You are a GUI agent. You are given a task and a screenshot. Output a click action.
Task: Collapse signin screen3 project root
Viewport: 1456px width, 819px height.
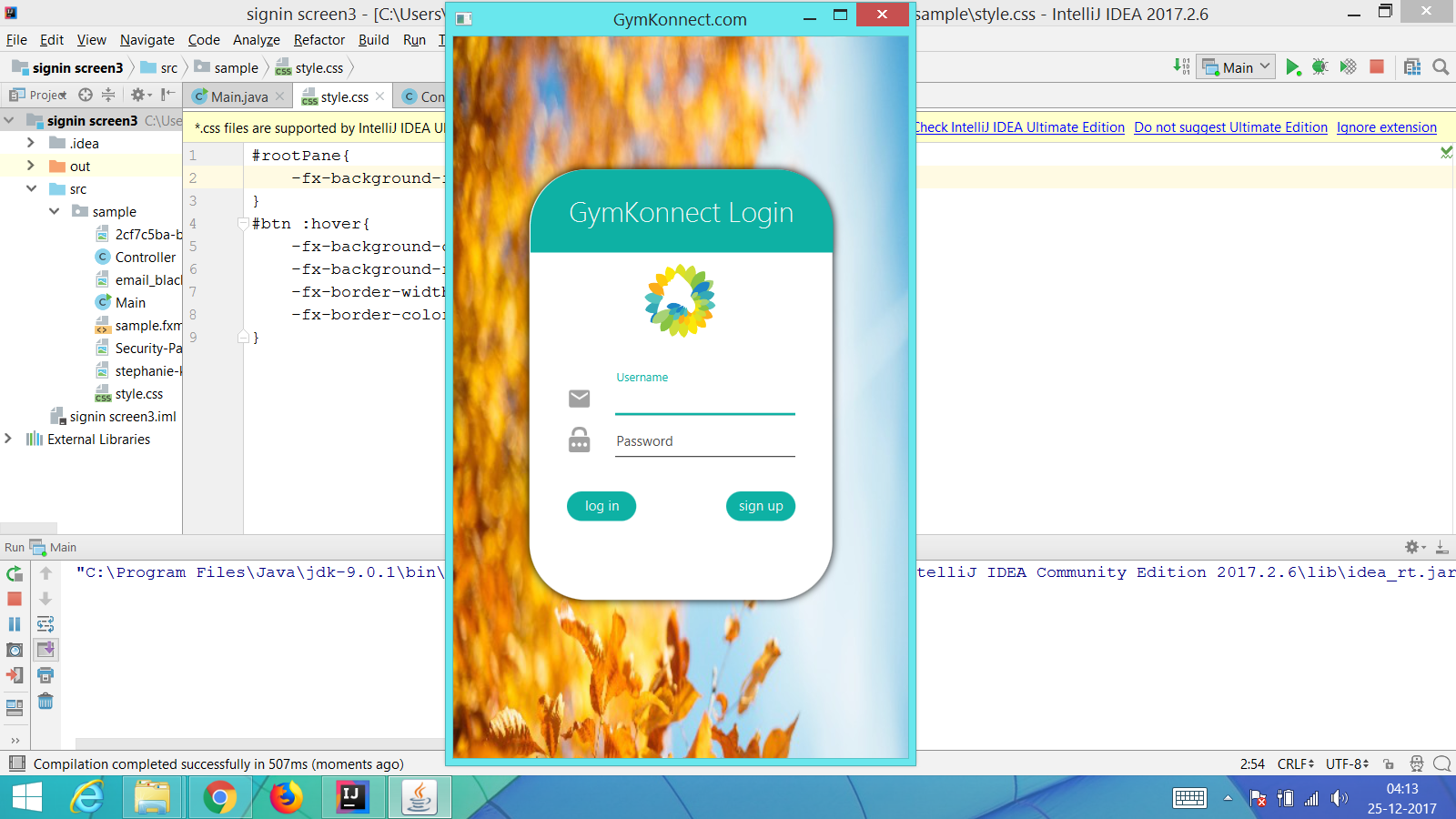8,120
